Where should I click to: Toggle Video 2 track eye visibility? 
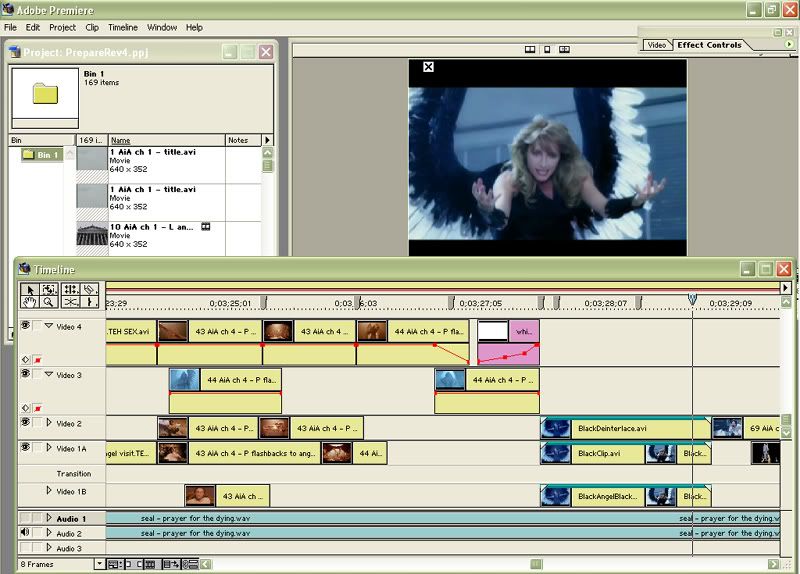pyautogui.click(x=25, y=422)
